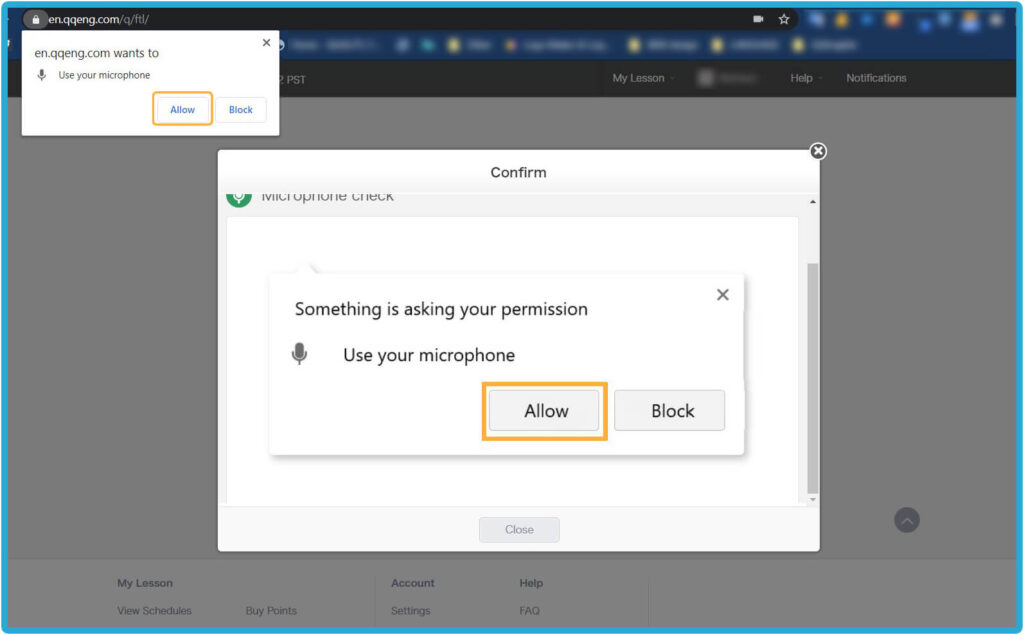Click the camera icon in the address bar
The image size is (1024, 635).
click(x=758, y=19)
